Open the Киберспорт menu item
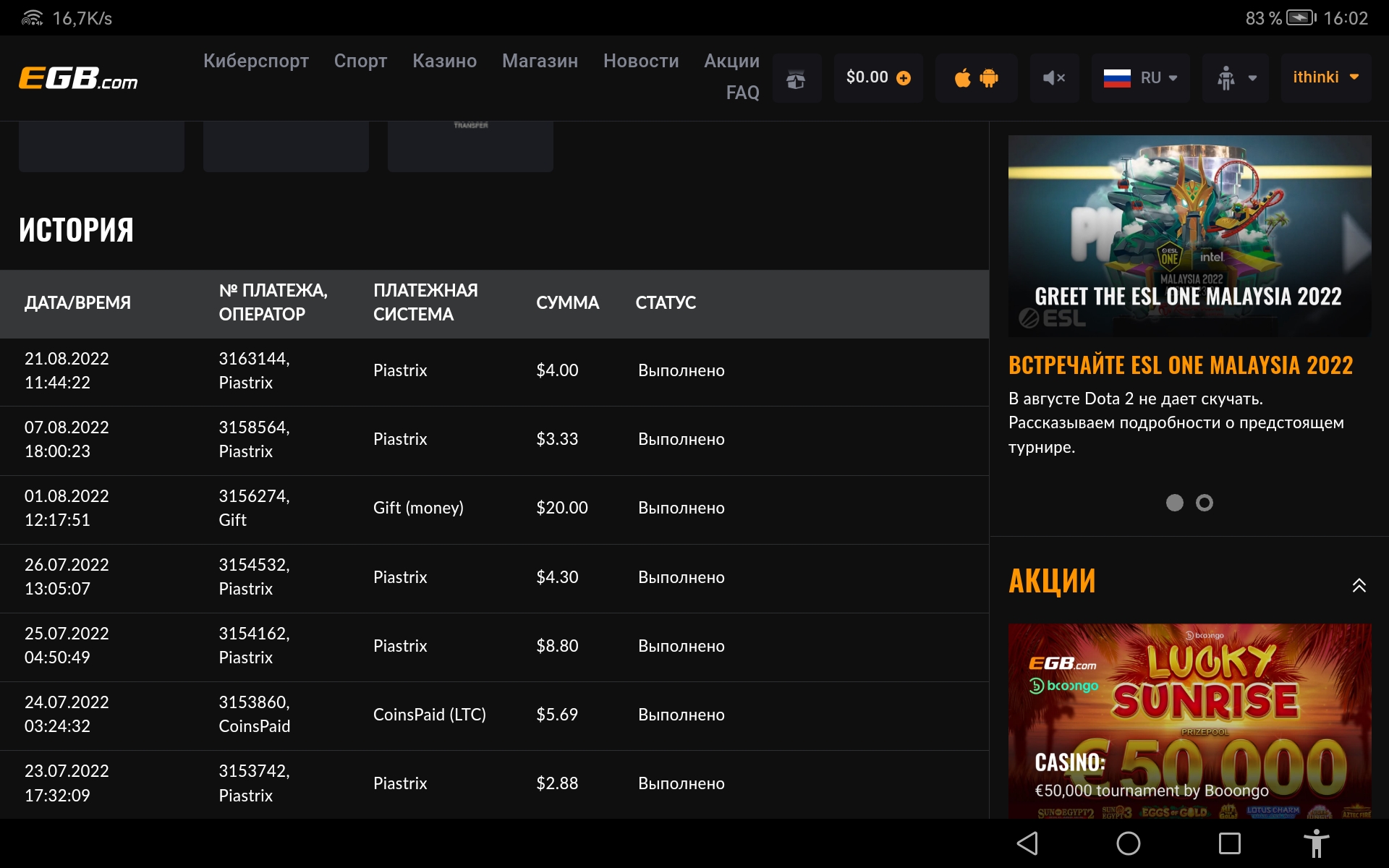Image resolution: width=1389 pixels, height=868 pixels. (256, 61)
